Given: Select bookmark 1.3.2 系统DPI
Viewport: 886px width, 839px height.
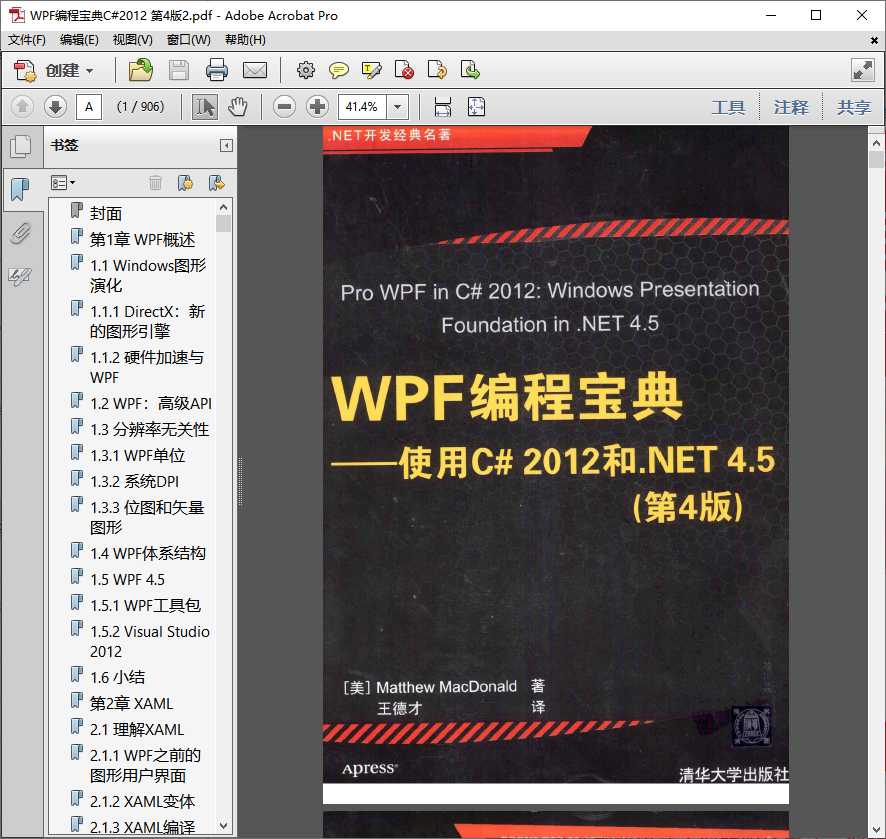Looking at the screenshot, I should click(134, 481).
